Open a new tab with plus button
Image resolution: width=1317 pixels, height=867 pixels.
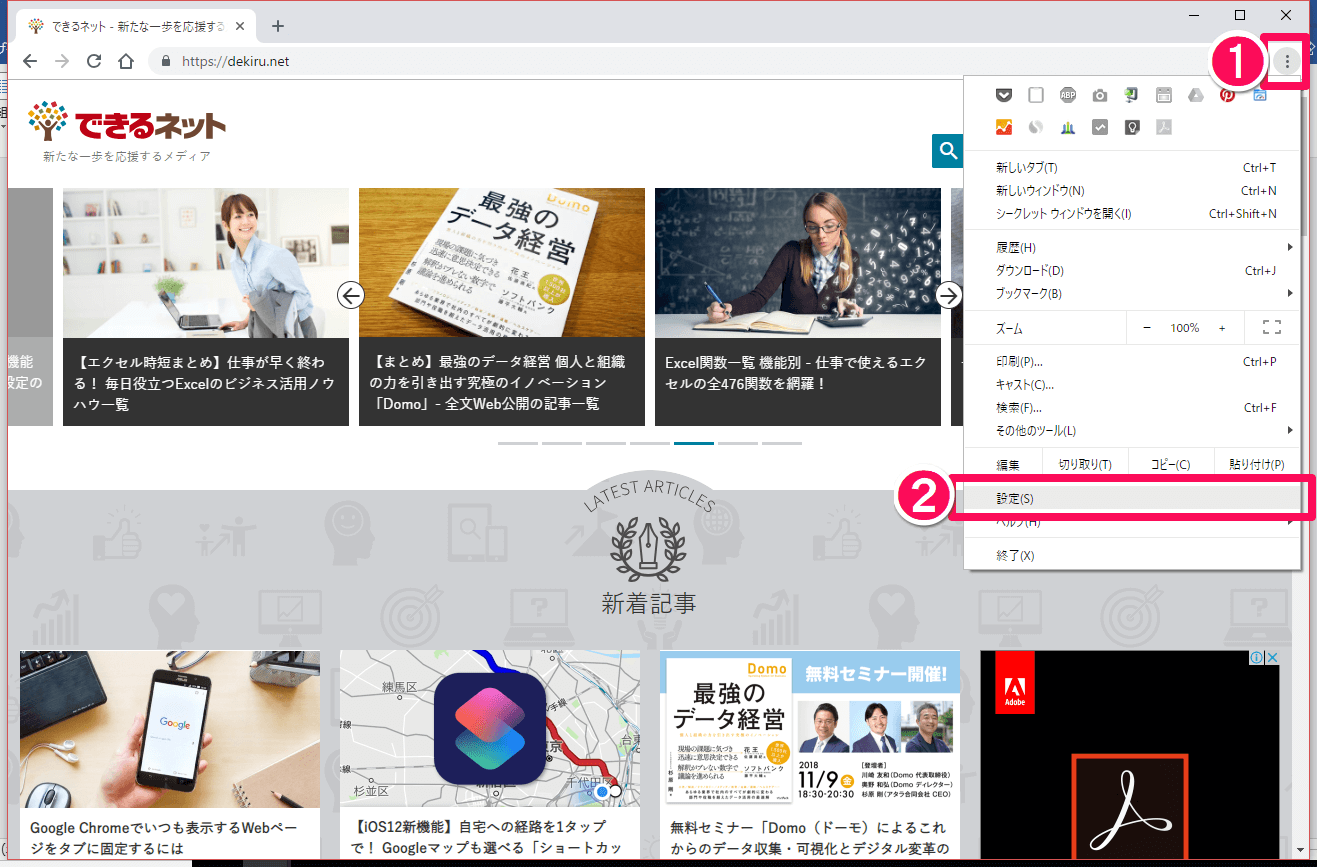pos(278,25)
